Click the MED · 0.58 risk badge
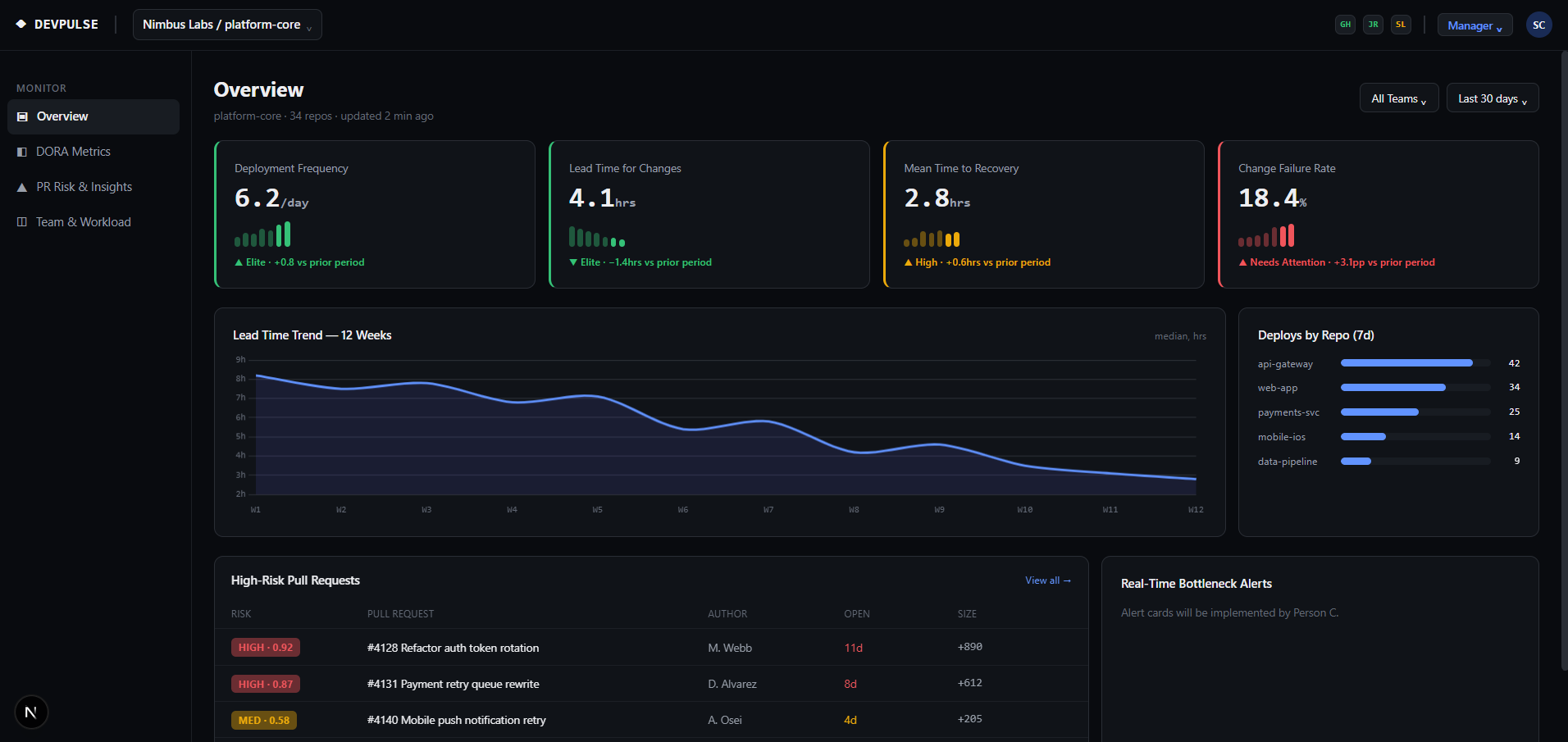The width and height of the screenshot is (1568, 742). [264, 720]
